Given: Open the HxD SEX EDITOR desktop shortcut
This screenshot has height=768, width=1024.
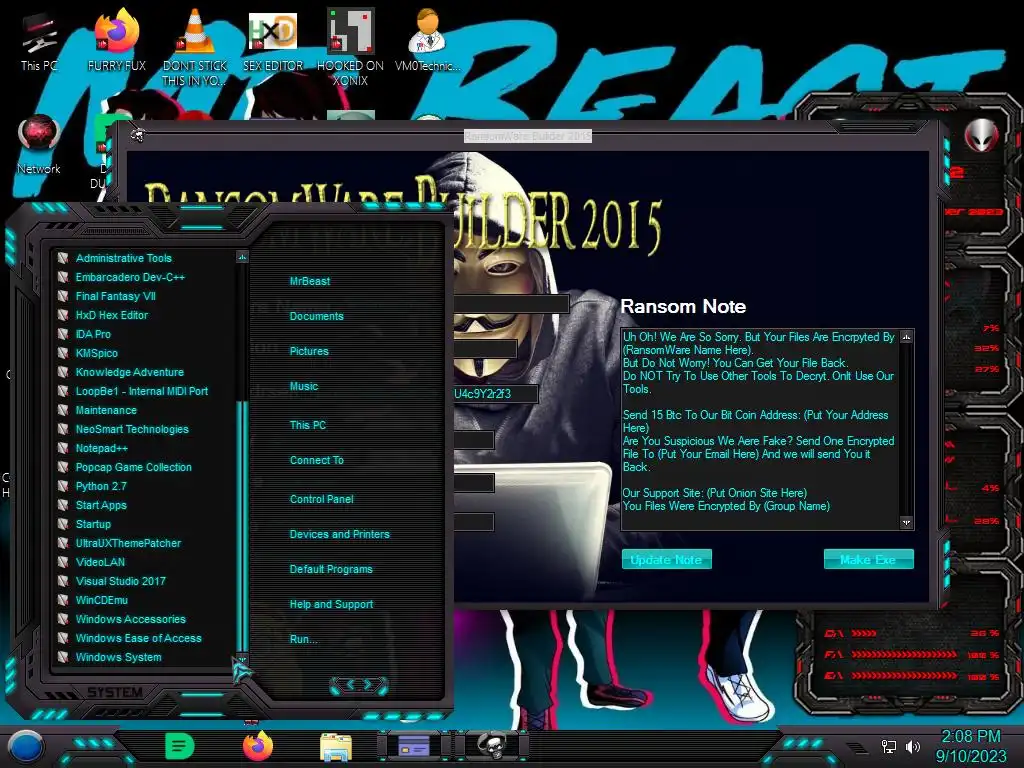Looking at the screenshot, I should pyautogui.click(x=273, y=40).
